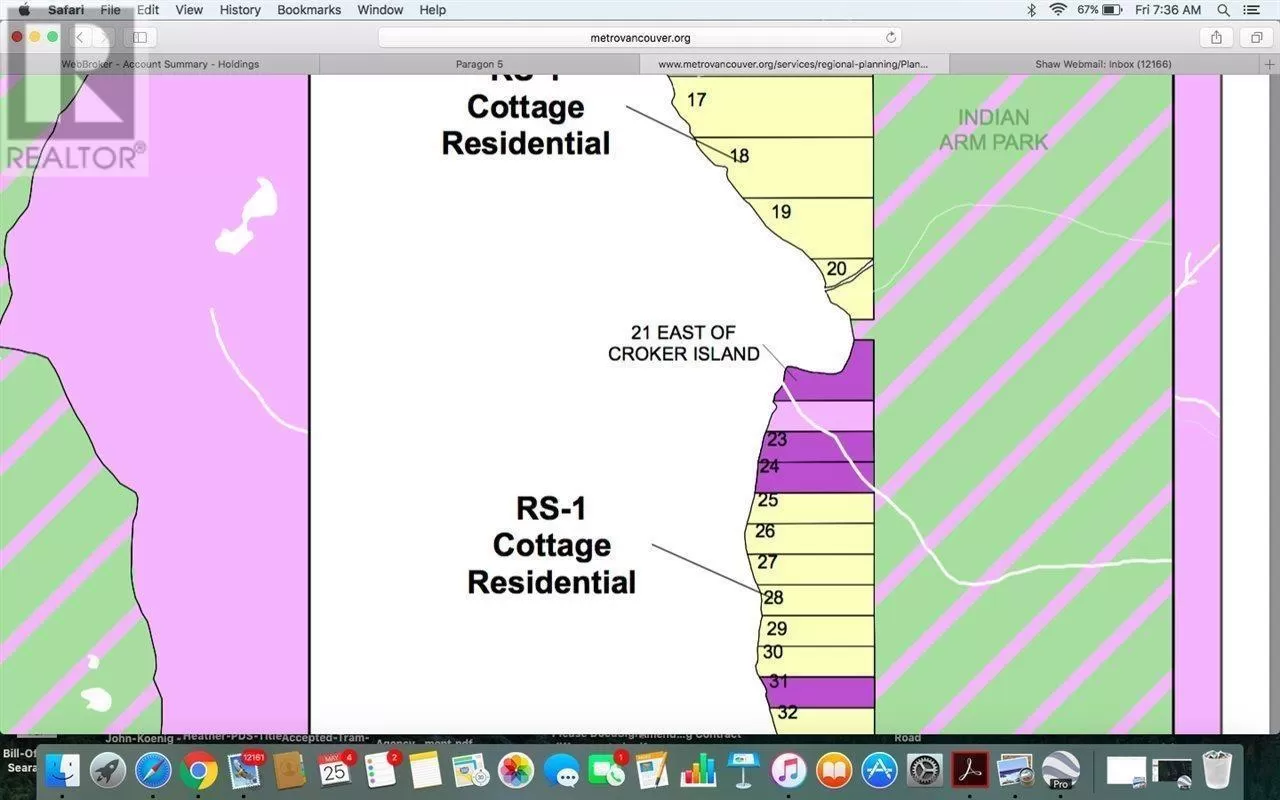Open Google Earth Pro in dock
1280x800 pixels.
(x=1059, y=771)
